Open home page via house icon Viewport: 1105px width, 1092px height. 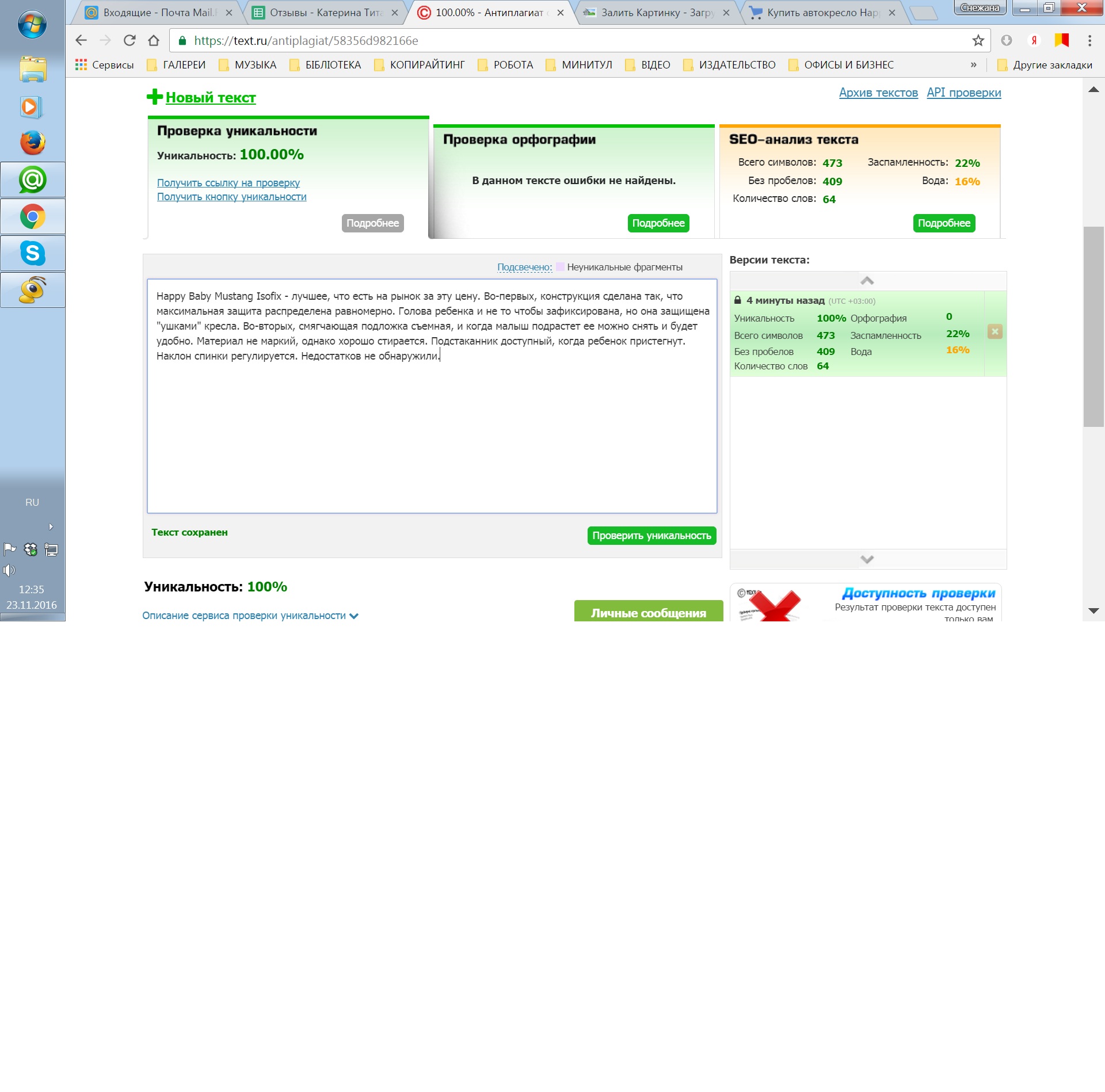(154, 41)
